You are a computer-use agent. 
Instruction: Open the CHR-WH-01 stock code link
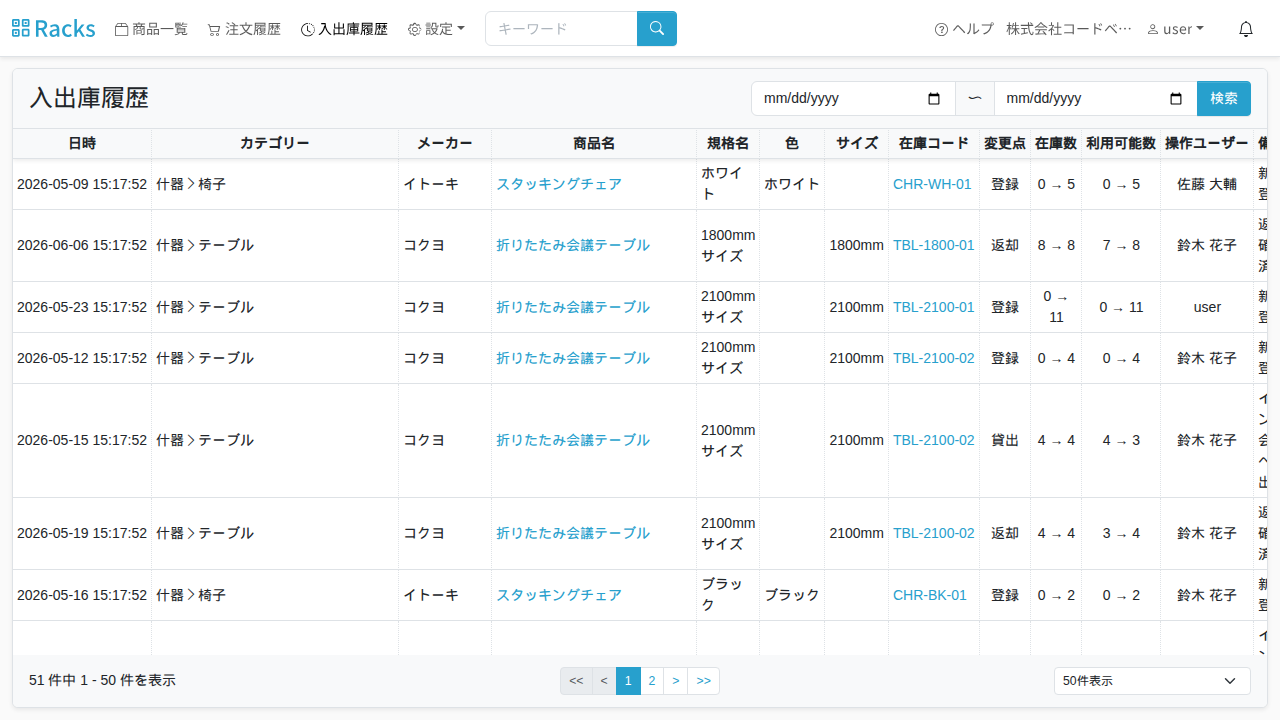click(x=932, y=184)
